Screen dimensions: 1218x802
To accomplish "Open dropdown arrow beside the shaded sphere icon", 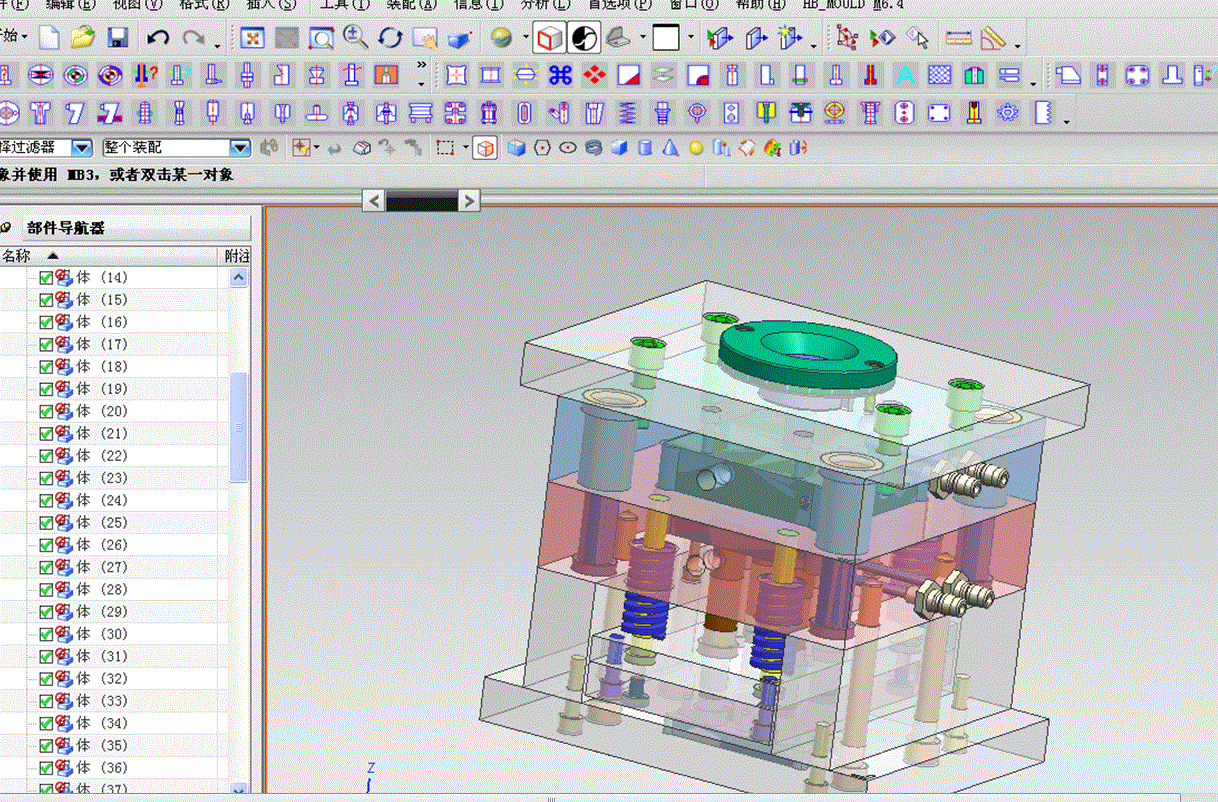I will pyautogui.click(x=525, y=39).
